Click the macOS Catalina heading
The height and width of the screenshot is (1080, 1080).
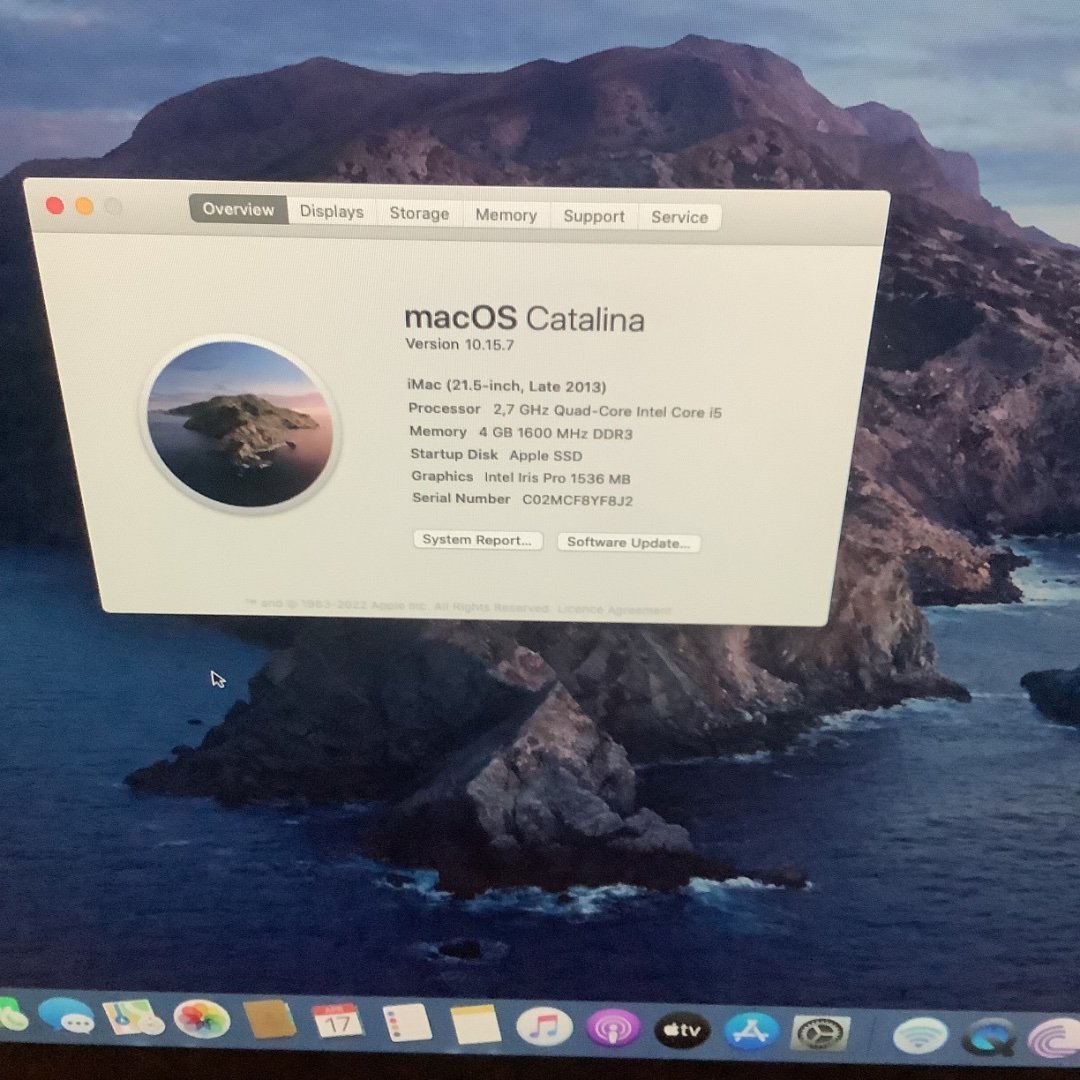click(524, 319)
